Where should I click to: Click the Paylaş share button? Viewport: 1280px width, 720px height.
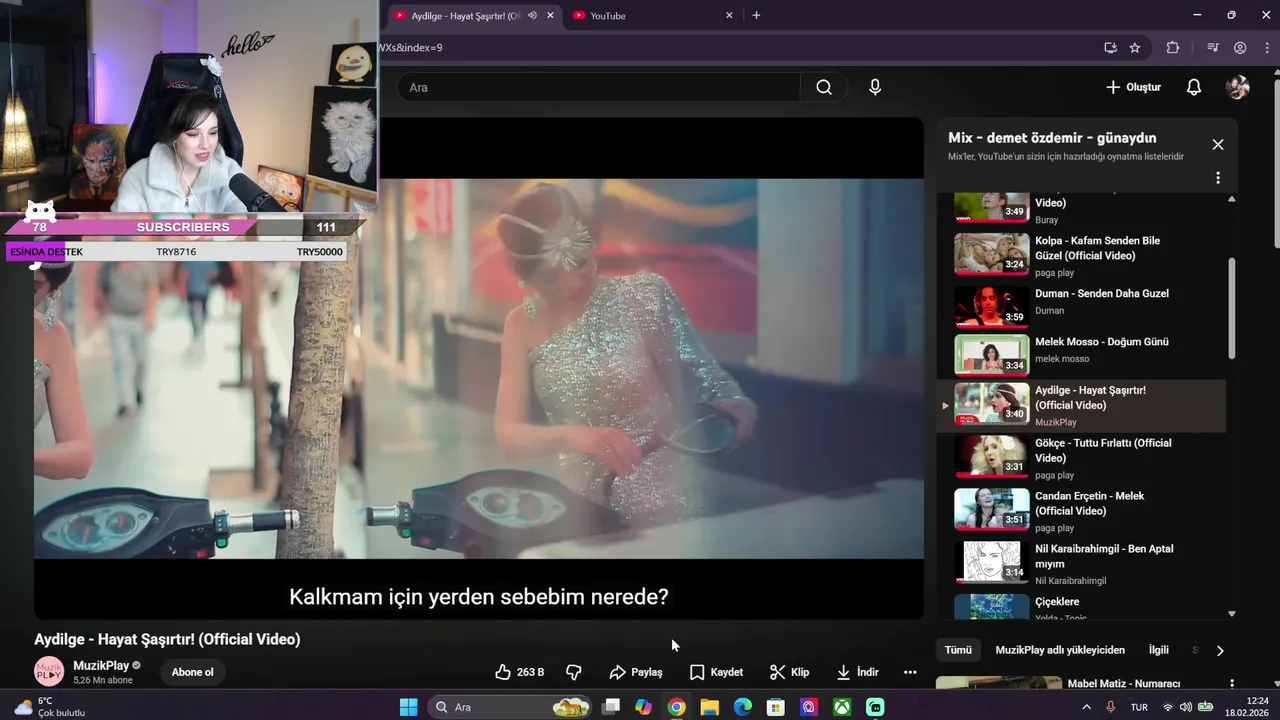636,672
